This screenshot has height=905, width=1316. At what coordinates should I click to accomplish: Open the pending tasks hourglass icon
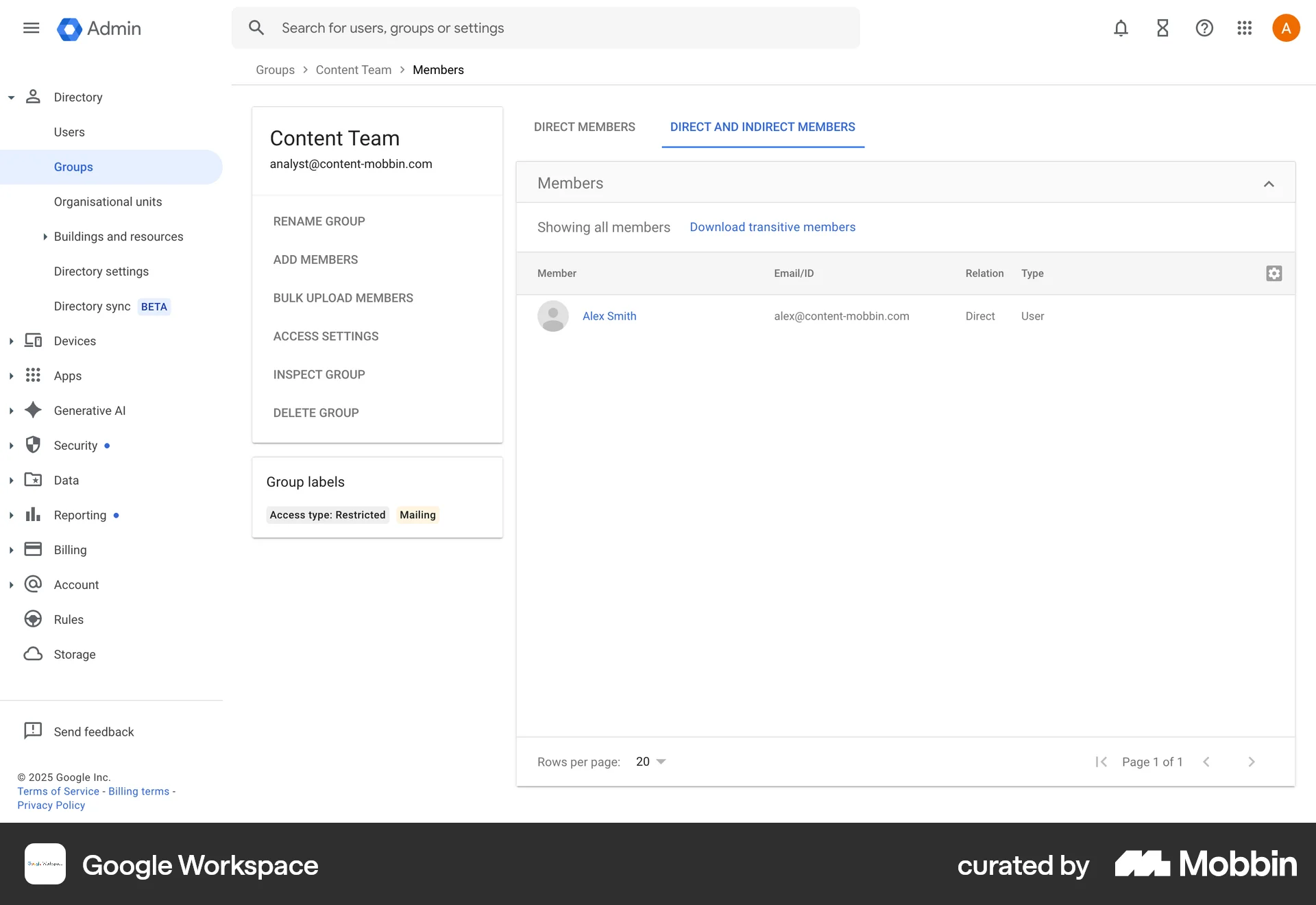coord(1162,27)
